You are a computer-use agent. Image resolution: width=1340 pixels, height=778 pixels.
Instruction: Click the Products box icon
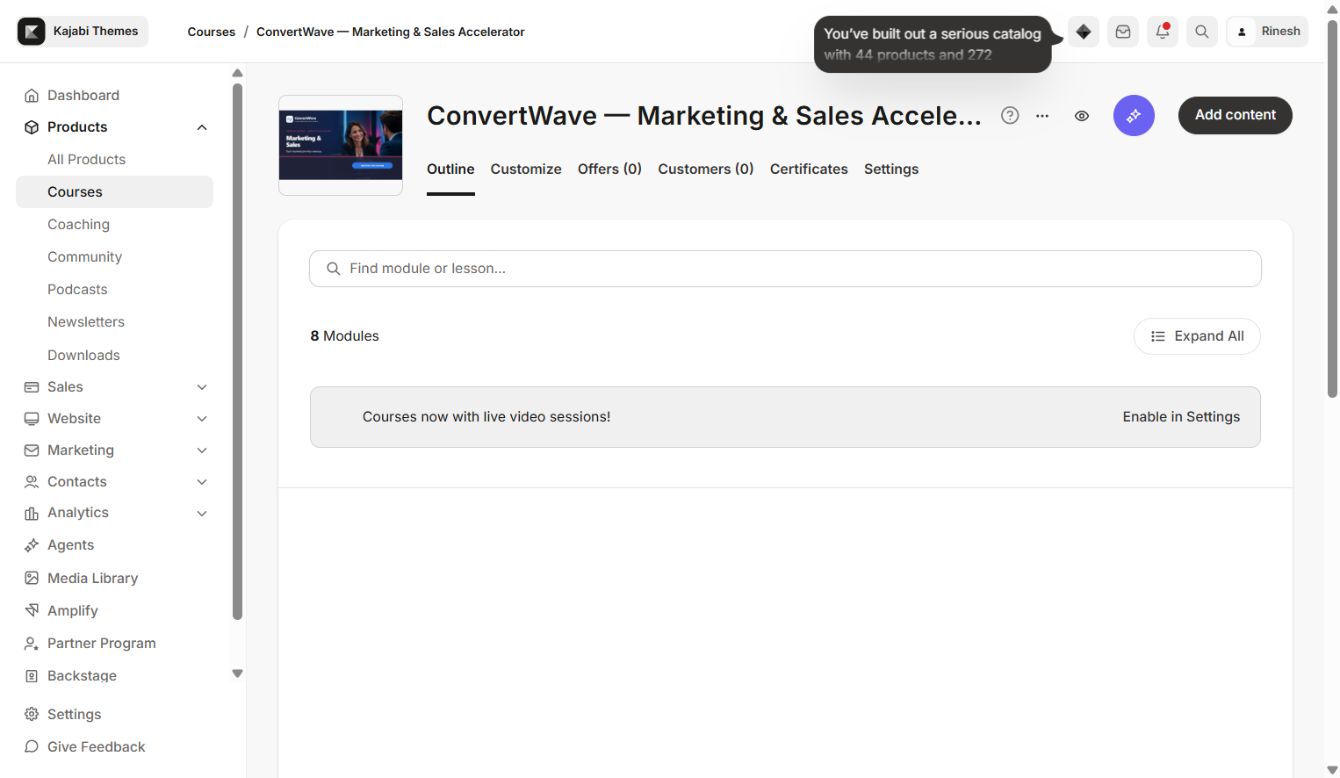[31, 127]
